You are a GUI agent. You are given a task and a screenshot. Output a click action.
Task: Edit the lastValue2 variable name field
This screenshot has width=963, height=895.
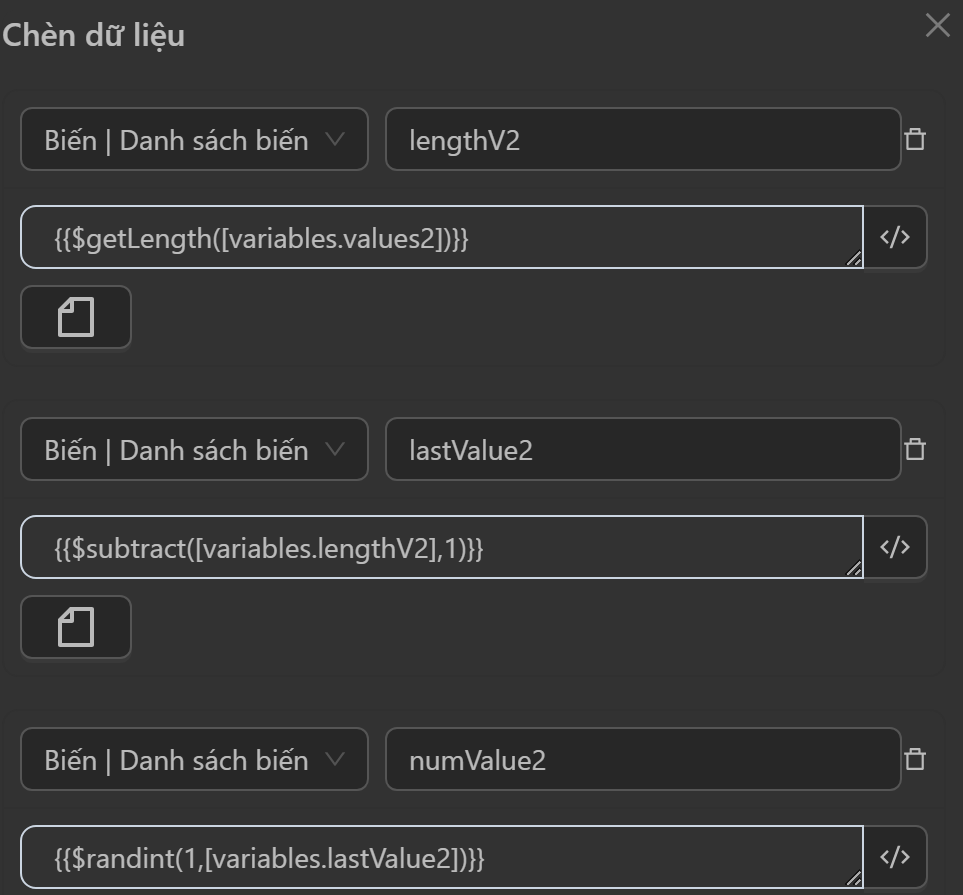(x=642, y=450)
